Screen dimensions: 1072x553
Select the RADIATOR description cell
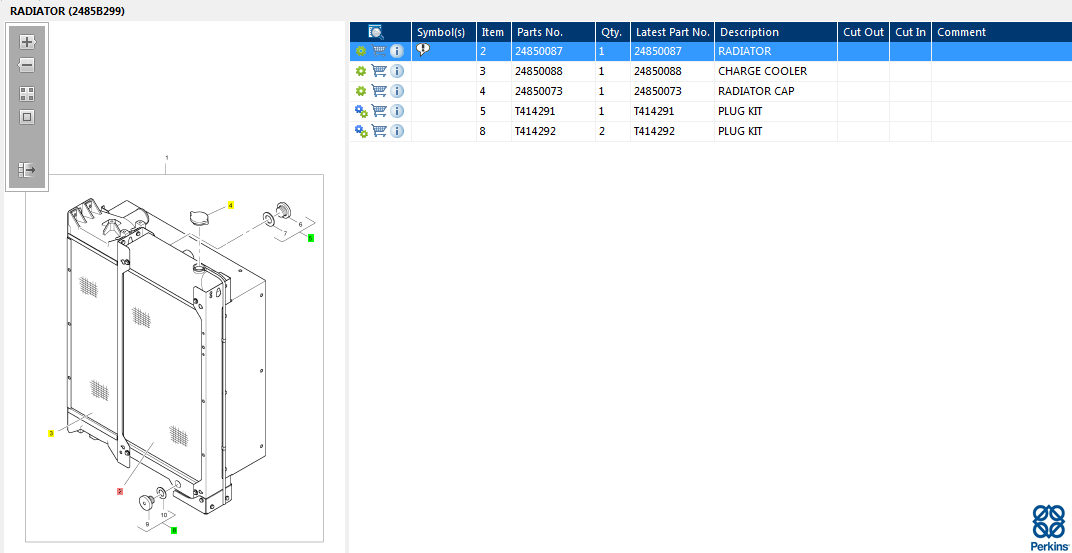click(x=776, y=51)
